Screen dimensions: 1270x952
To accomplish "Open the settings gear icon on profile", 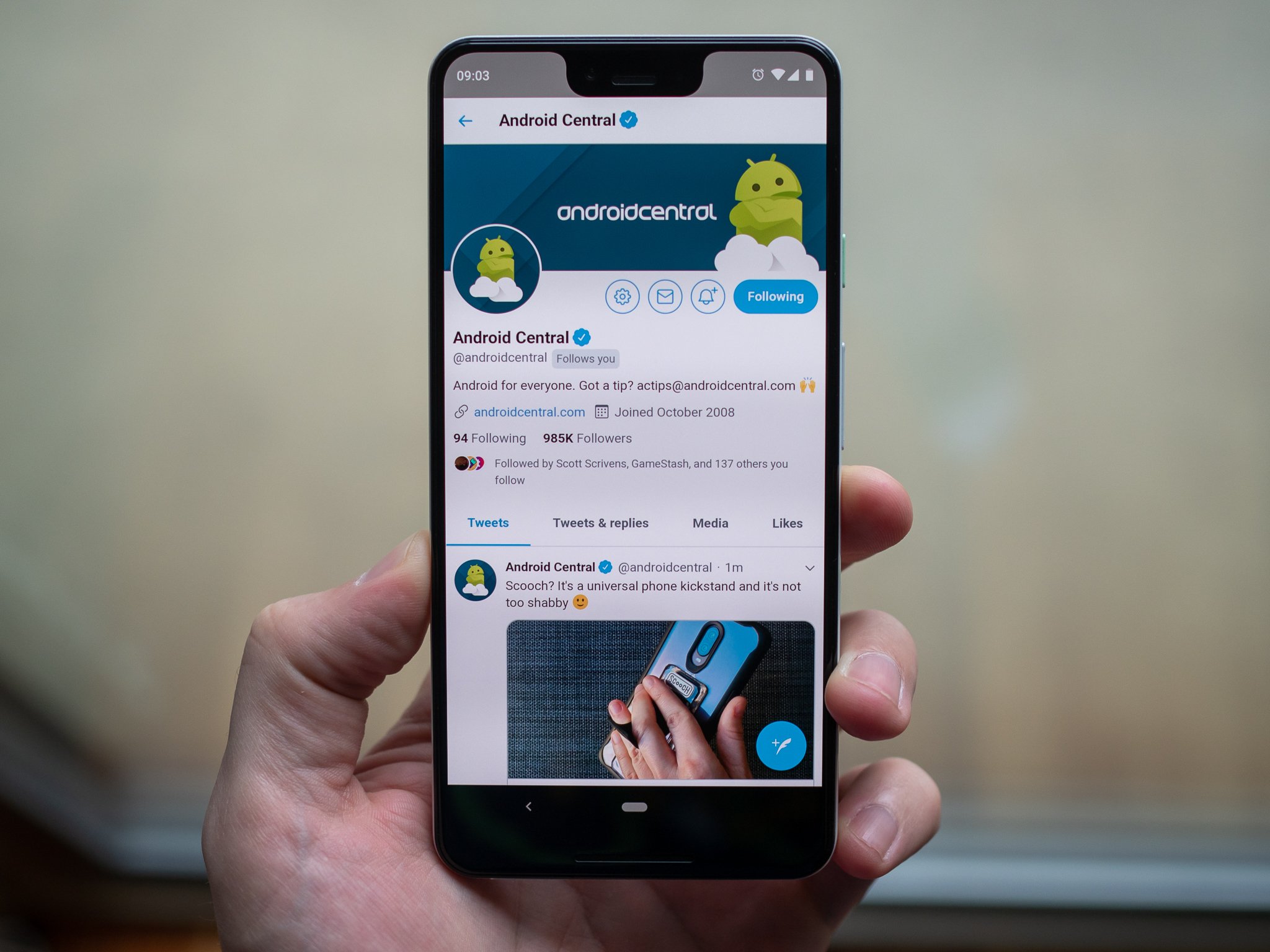I will pos(621,296).
